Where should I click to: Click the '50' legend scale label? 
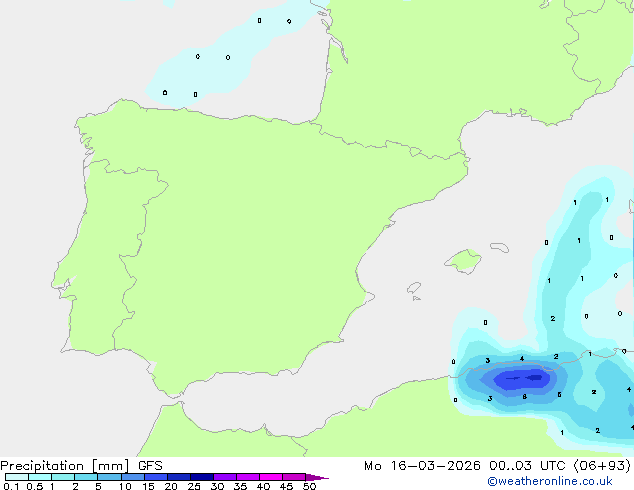click(309, 486)
